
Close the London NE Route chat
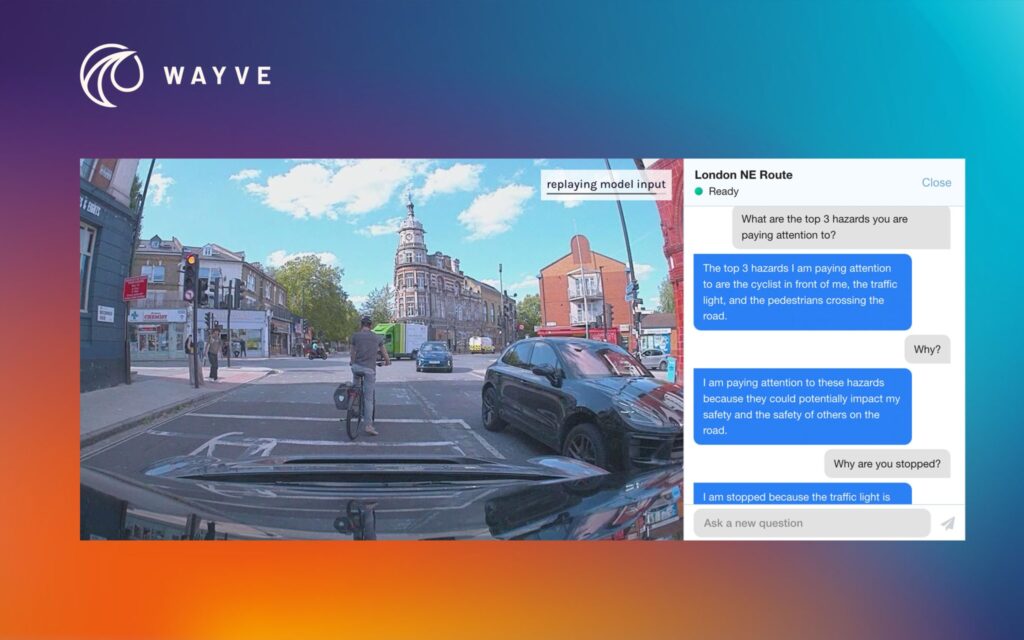[x=936, y=183]
